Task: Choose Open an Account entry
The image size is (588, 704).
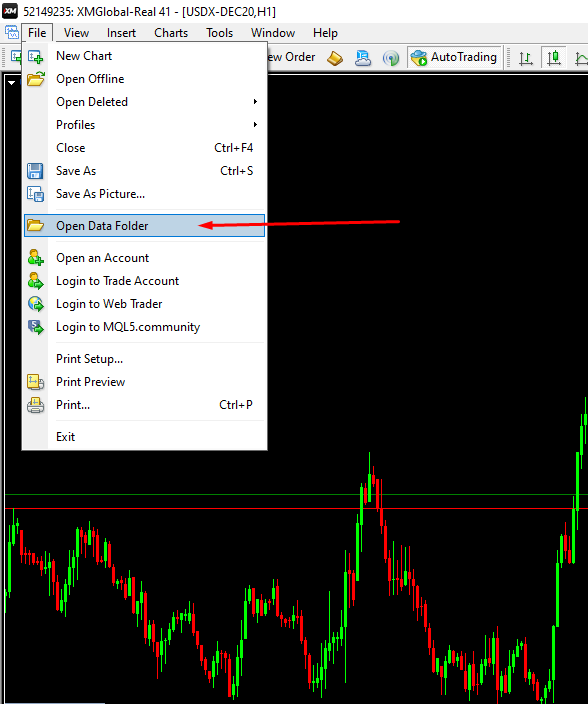Action: [x=144, y=258]
